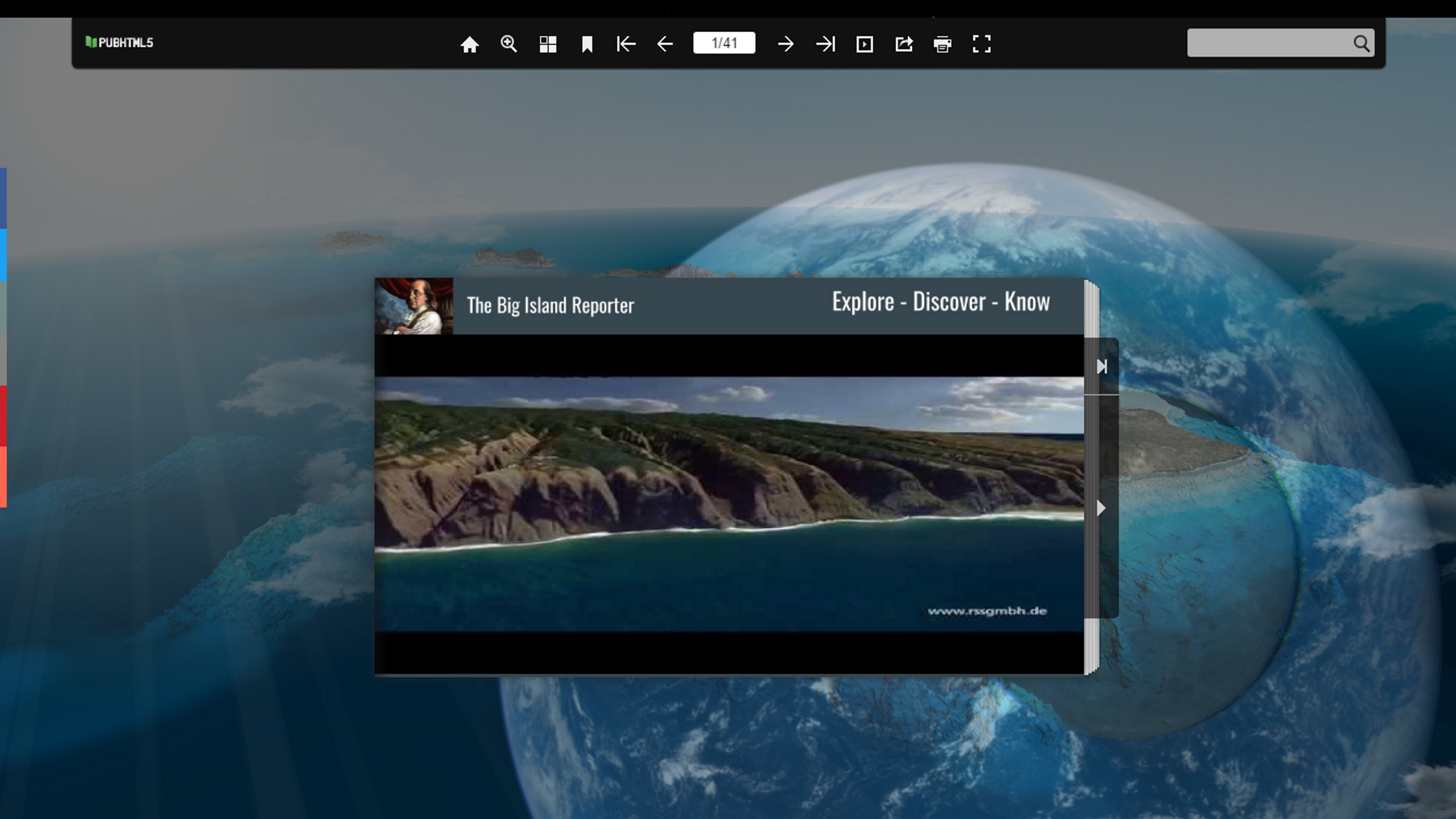Go to the next page arrow
This screenshot has width=1456, height=819.
point(786,44)
